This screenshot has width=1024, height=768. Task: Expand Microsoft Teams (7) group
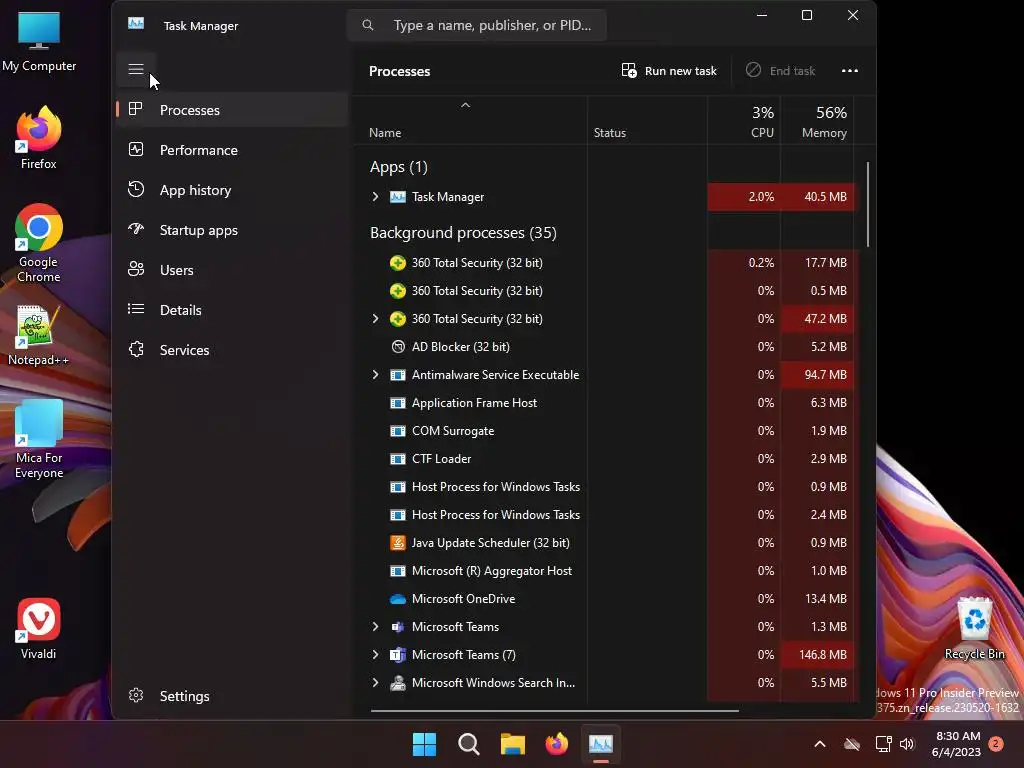point(376,655)
